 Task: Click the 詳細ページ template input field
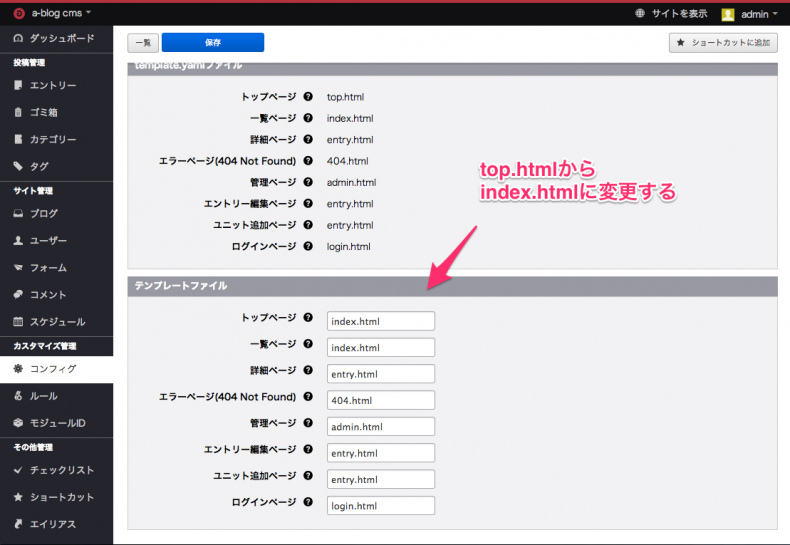coord(380,374)
